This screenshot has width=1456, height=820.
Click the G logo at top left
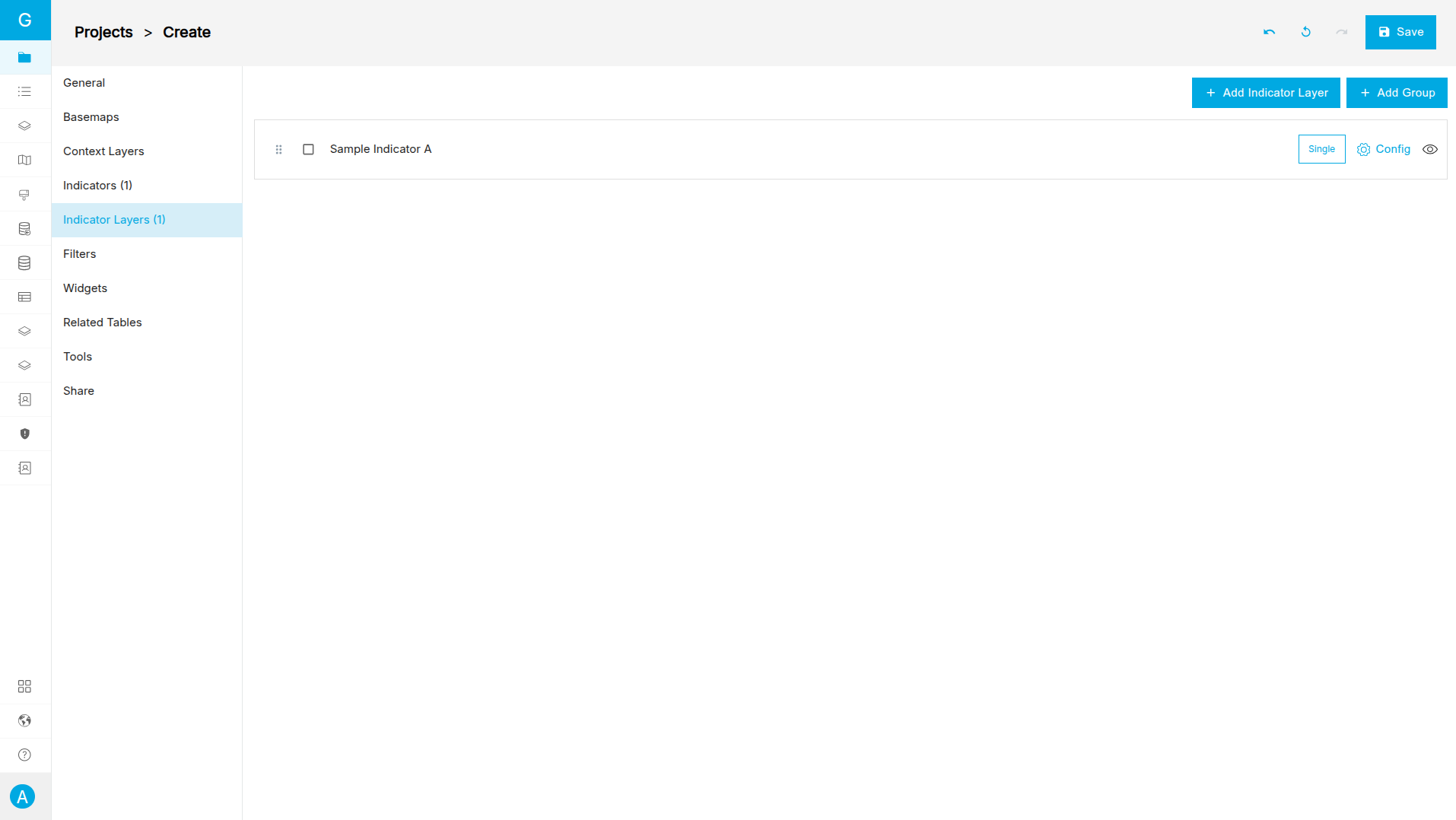tap(25, 20)
